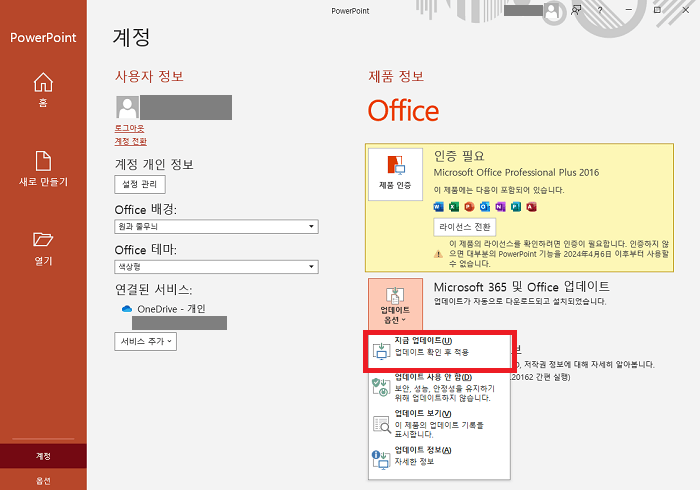Click the 설정 관리 button
The height and width of the screenshot is (490, 700).
(x=140, y=184)
